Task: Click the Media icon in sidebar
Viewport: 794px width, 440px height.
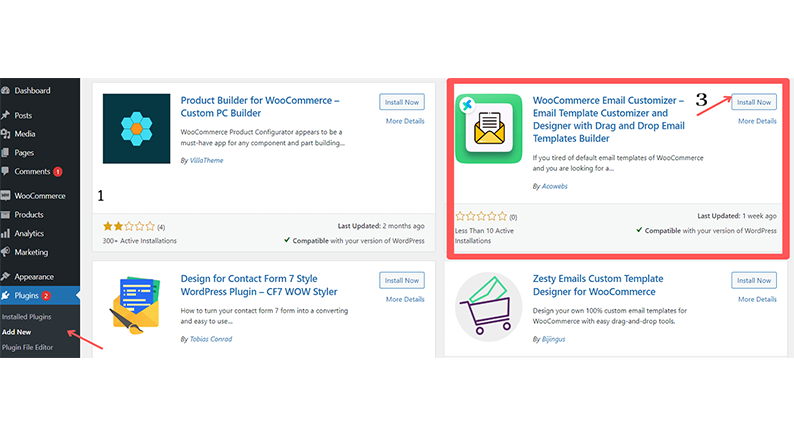Action: point(6,134)
